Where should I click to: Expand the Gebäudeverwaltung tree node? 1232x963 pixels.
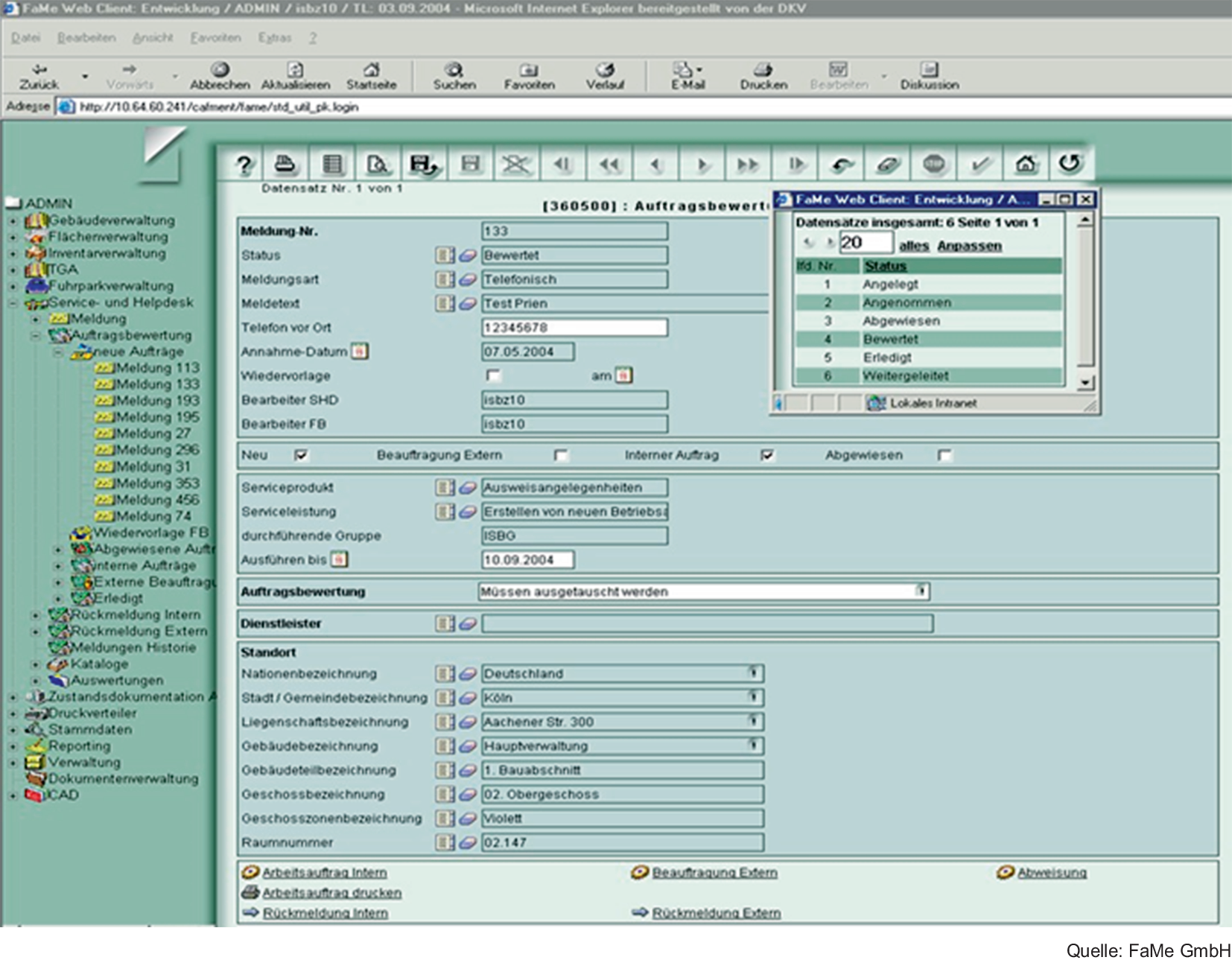click(x=13, y=220)
